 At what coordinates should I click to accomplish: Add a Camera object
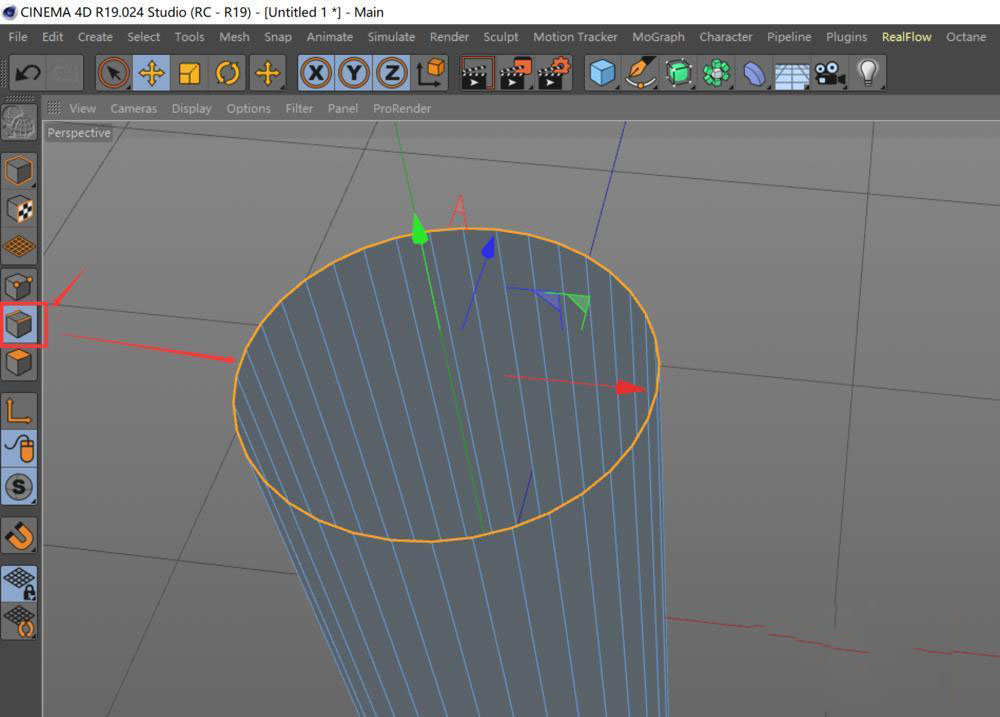[x=830, y=73]
